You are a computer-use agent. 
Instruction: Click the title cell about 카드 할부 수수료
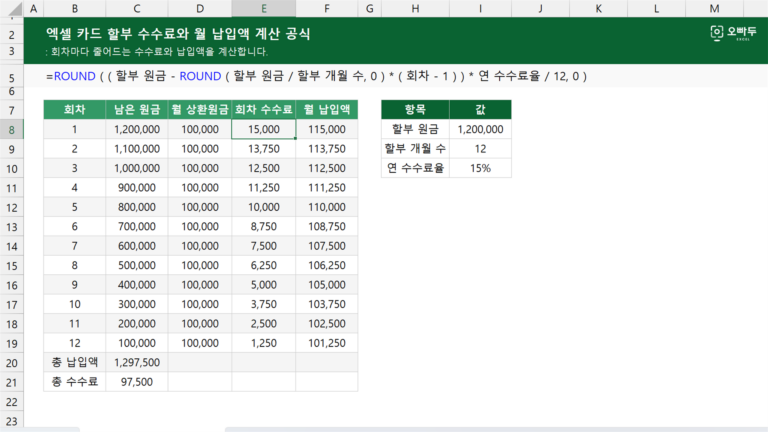point(178,34)
